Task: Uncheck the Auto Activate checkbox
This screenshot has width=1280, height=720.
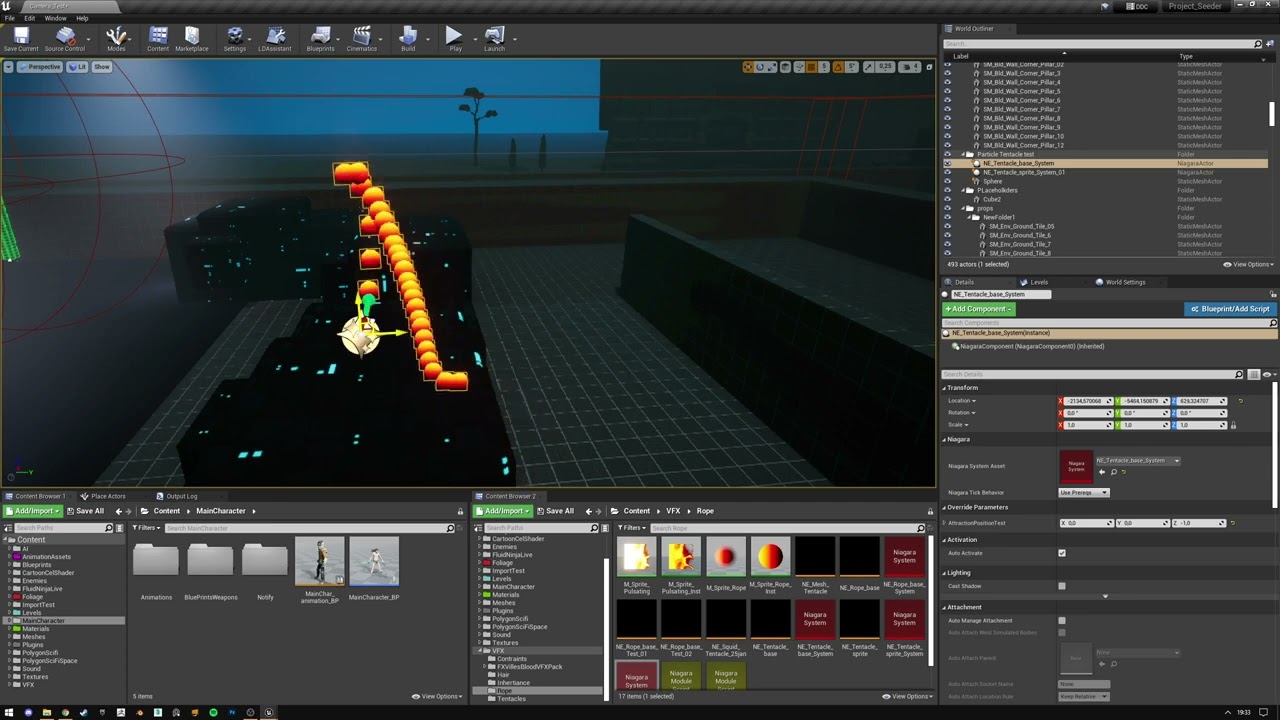Action: (1062, 553)
